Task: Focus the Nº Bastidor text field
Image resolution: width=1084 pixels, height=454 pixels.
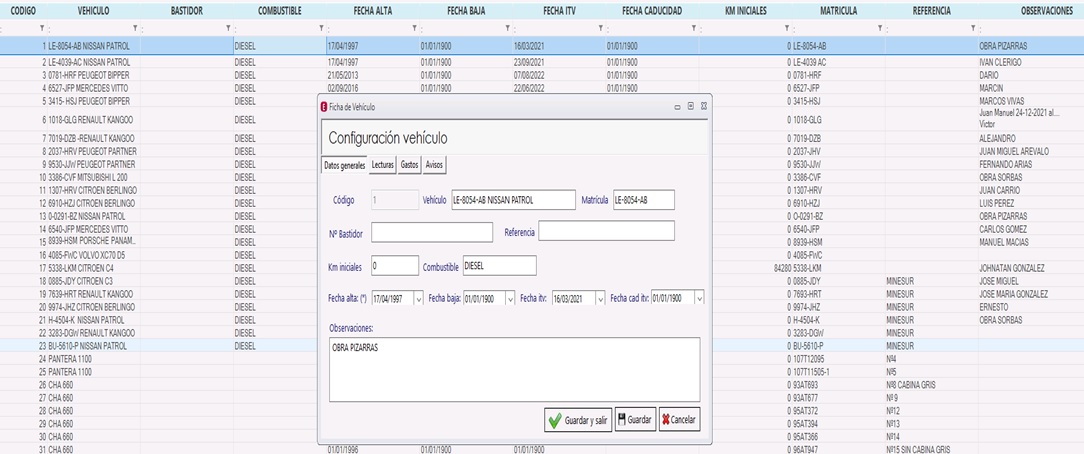Action: click(x=432, y=232)
